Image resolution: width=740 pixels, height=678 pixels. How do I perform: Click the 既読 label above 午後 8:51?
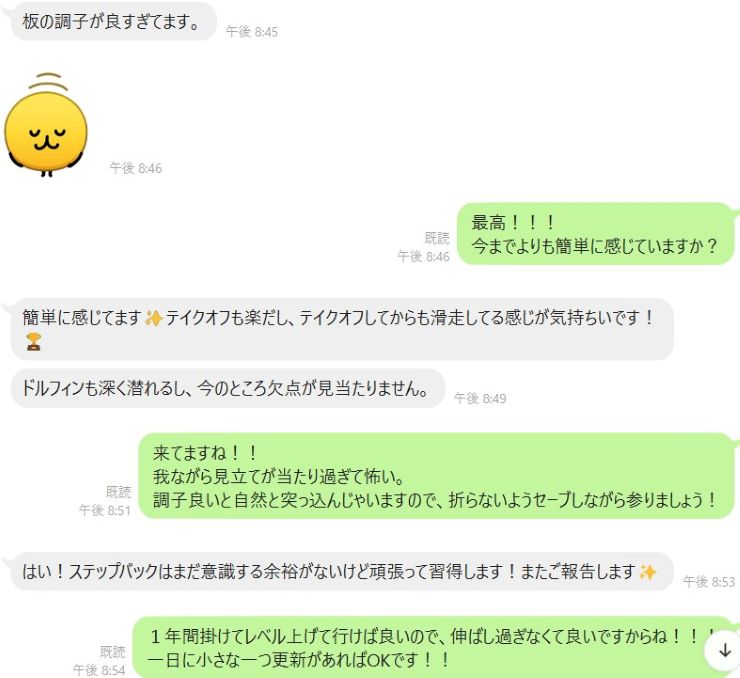click(x=118, y=492)
